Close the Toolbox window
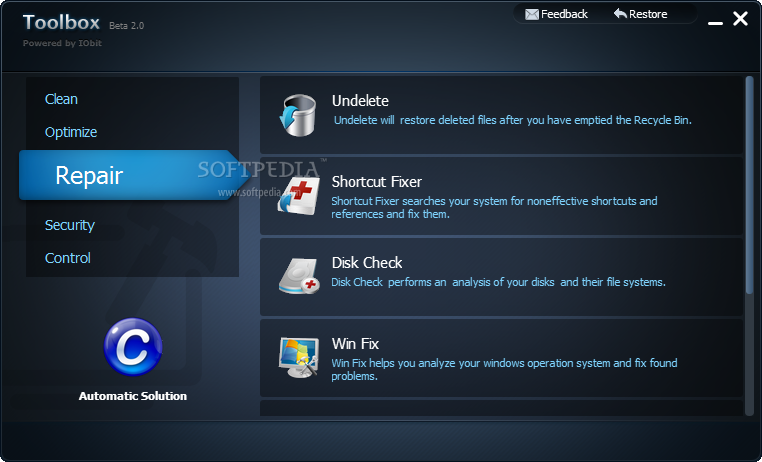The image size is (762, 462). (740, 19)
